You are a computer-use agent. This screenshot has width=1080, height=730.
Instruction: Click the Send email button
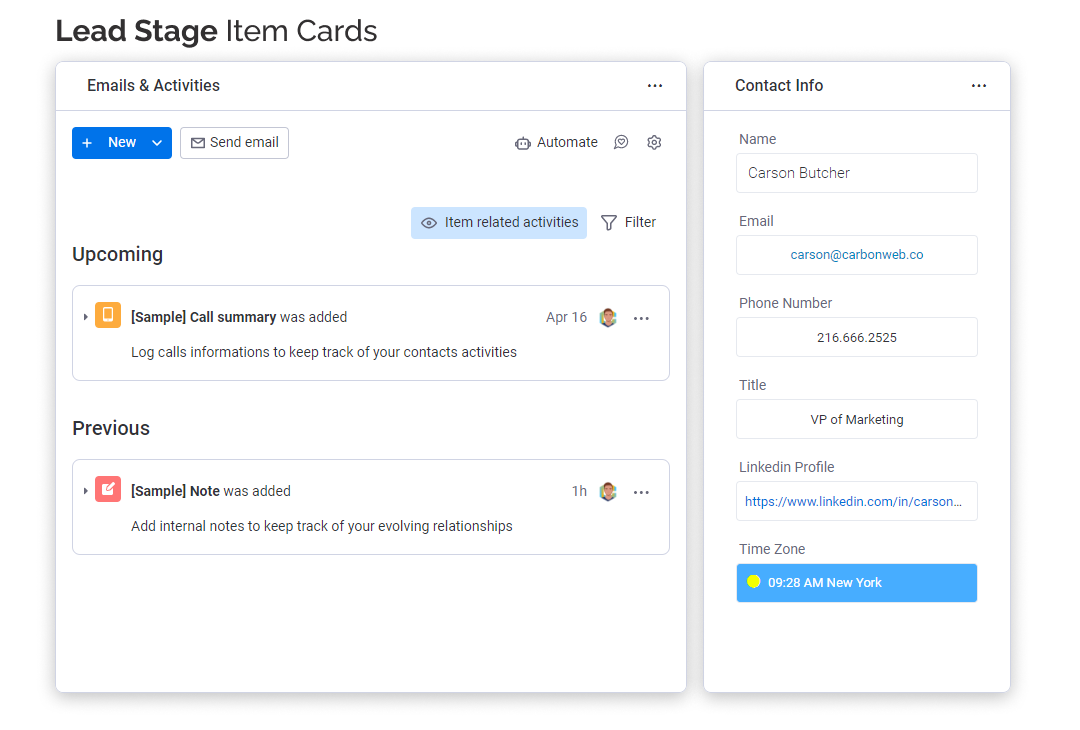[235, 143]
